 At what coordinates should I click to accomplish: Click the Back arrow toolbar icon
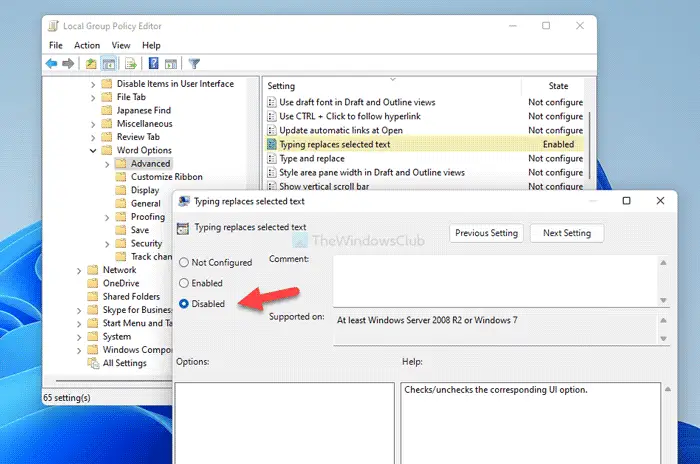51,64
